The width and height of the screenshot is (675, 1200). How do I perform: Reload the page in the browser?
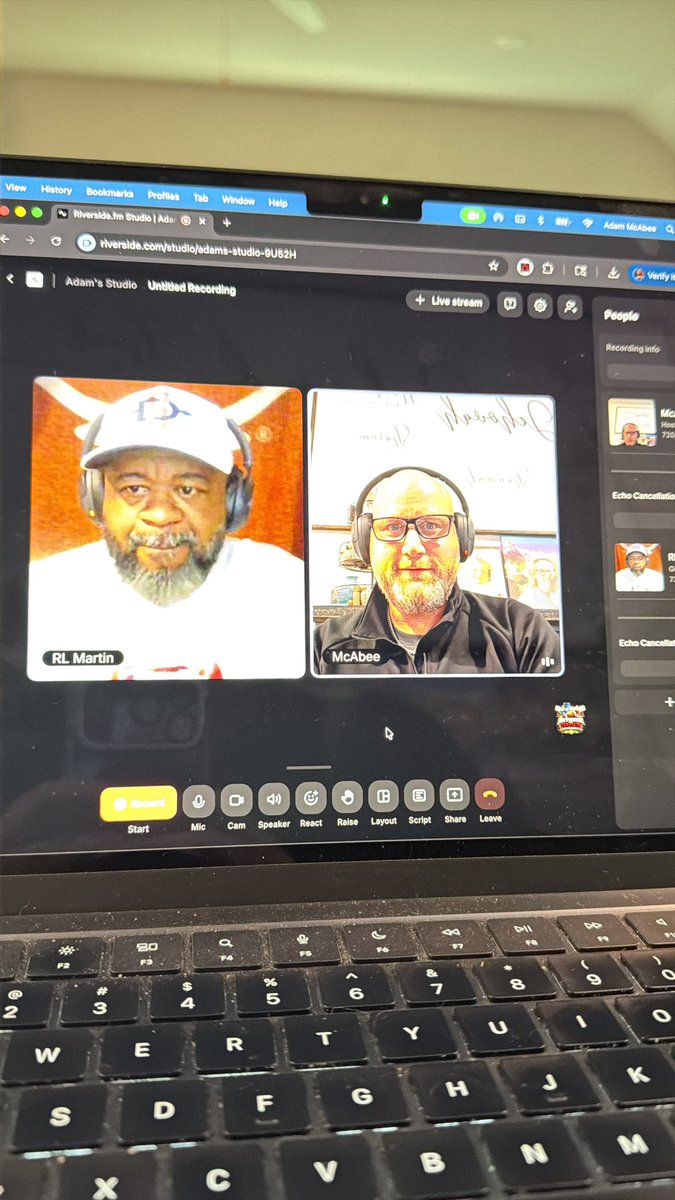[56, 241]
